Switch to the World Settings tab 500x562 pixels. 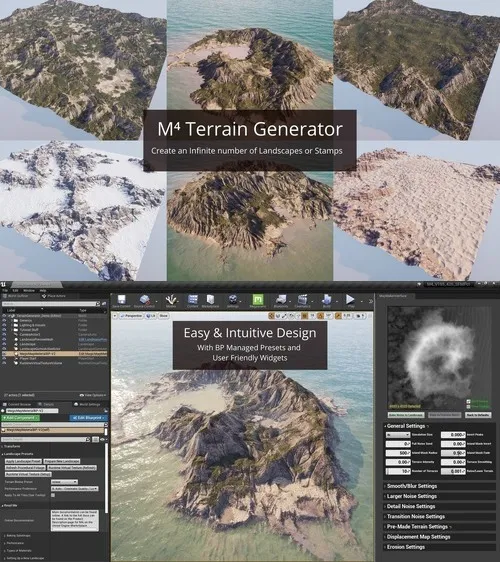click(87, 404)
